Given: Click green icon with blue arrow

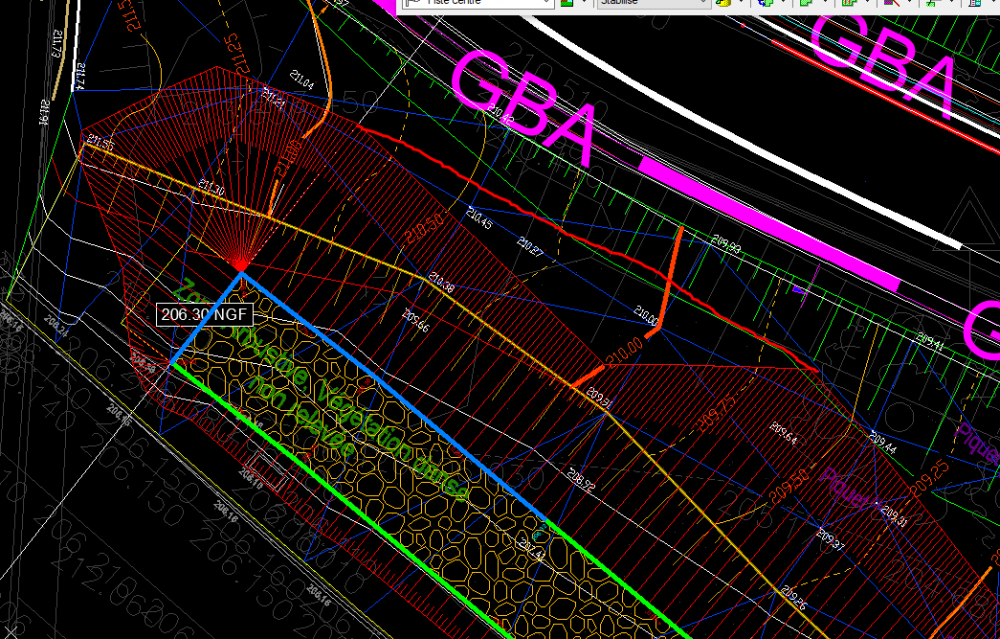Looking at the screenshot, I should (x=765, y=3).
